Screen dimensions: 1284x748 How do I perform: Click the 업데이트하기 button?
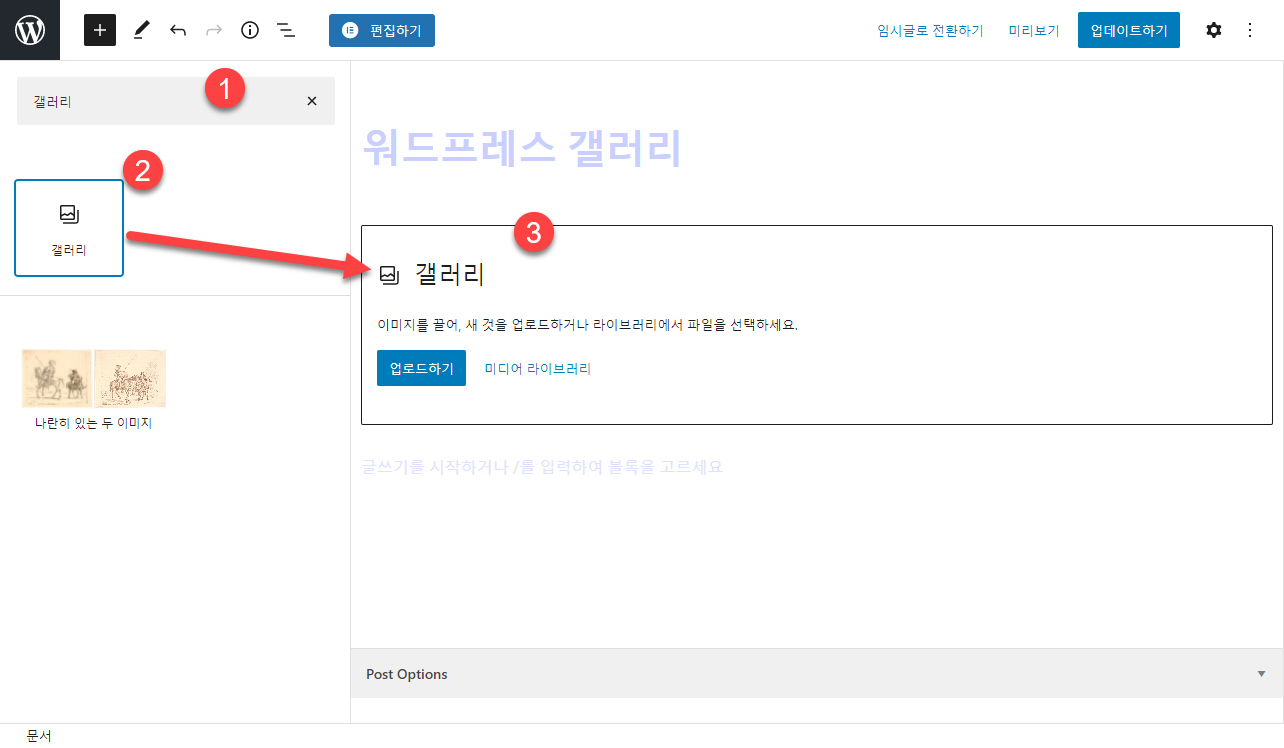click(1129, 30)
